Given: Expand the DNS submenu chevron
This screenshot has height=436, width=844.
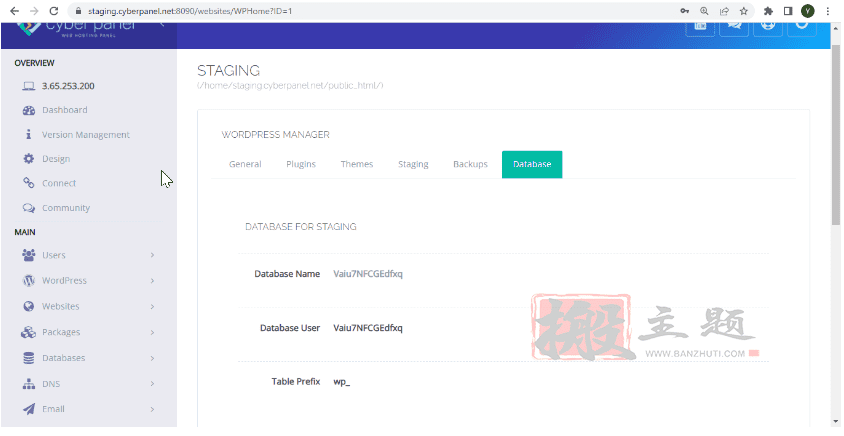Looking at the screenshot, I should point(152,384).
